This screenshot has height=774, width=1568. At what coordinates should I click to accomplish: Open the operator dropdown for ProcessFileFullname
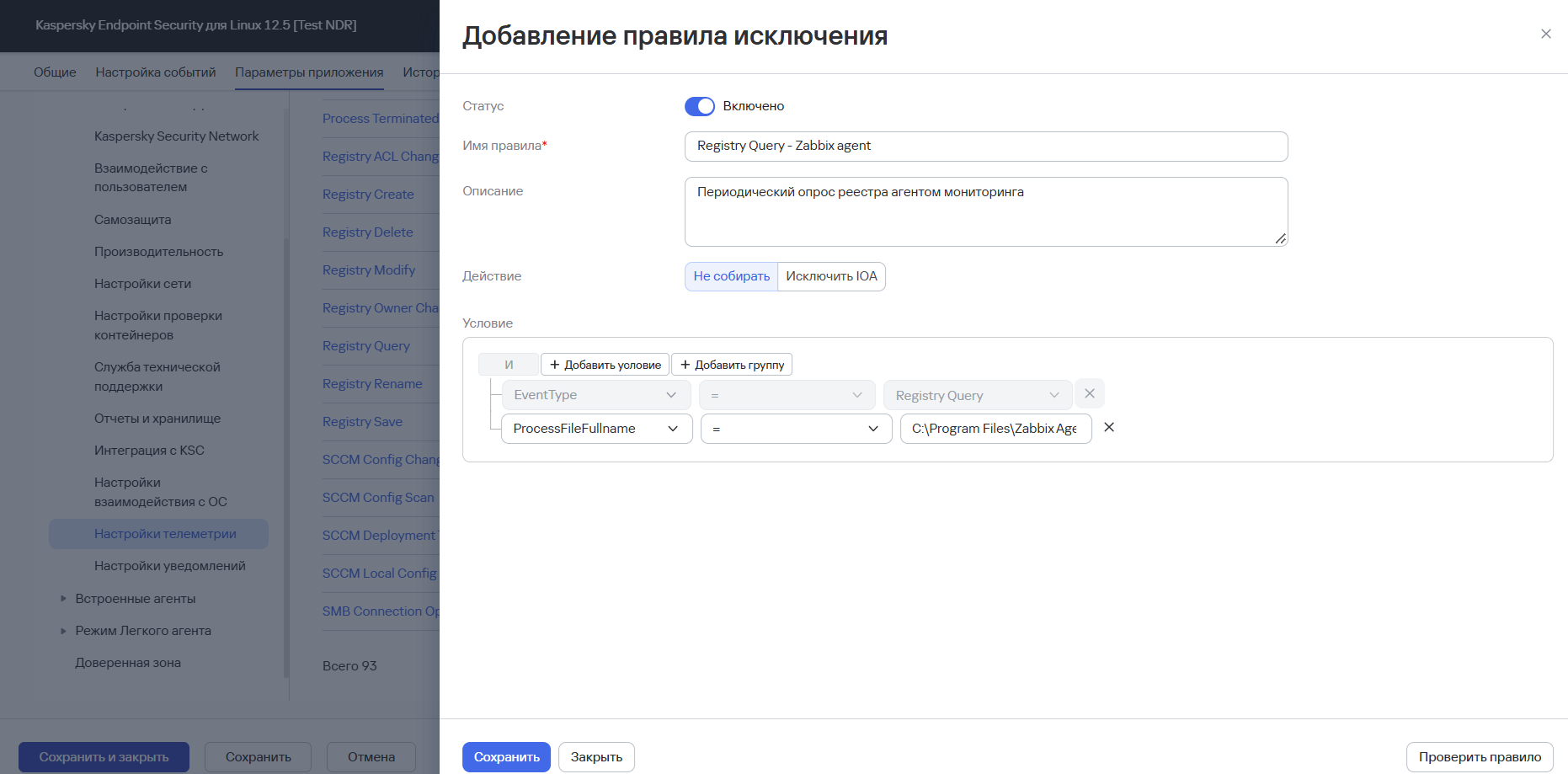(x=797, y=429)
